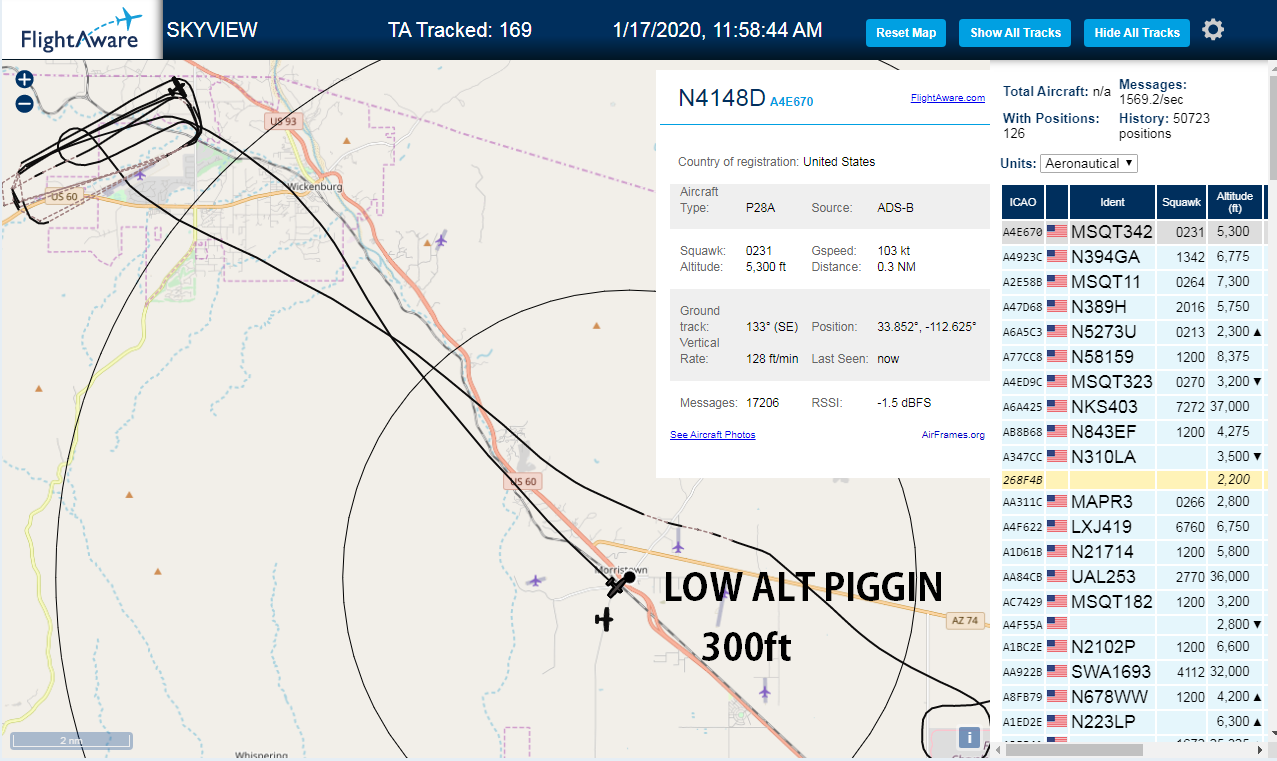1277x761 pixels.
Task: Open the map attribution info button
Action: [968, 738]
